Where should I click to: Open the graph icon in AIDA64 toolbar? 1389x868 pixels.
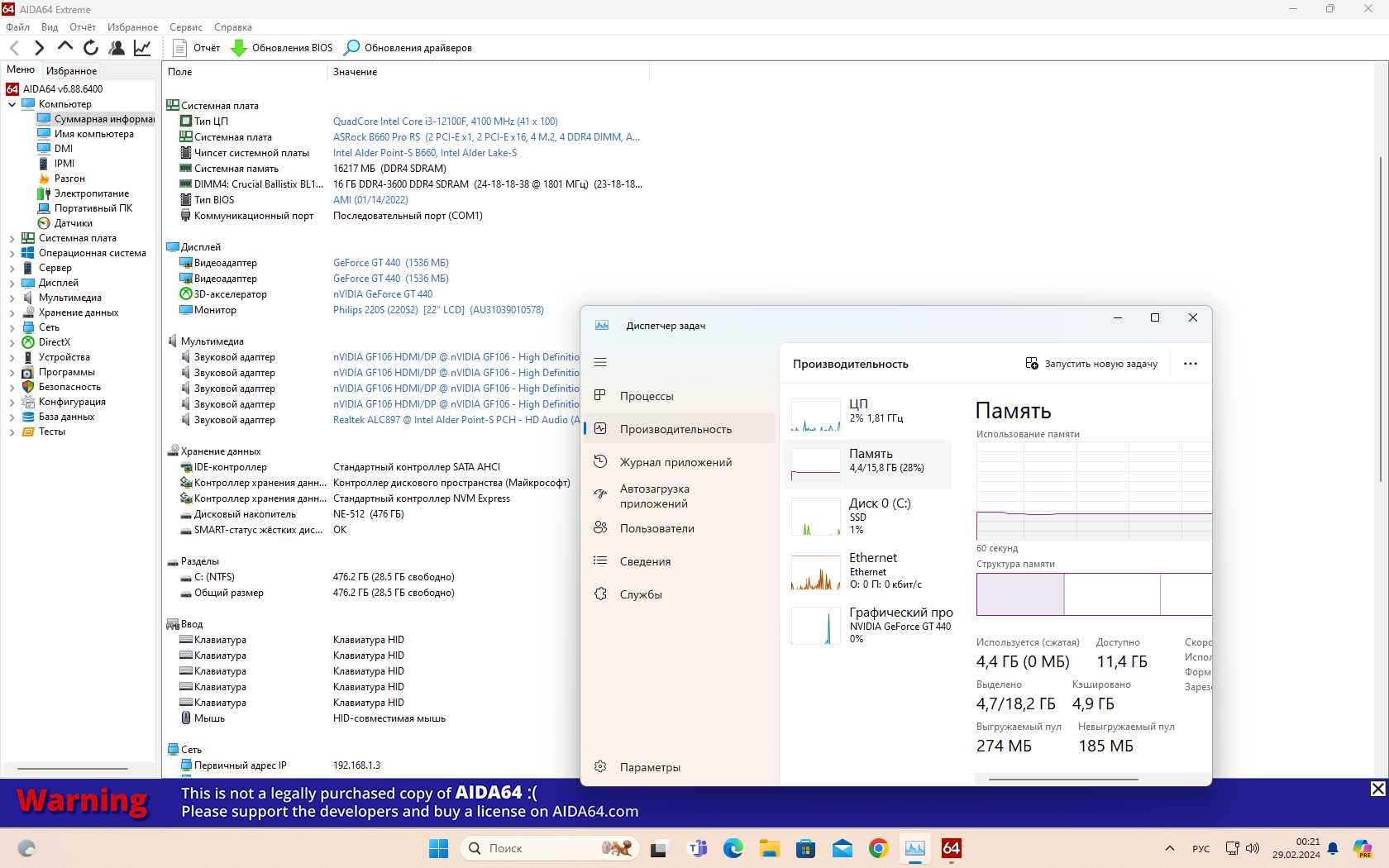142,48
